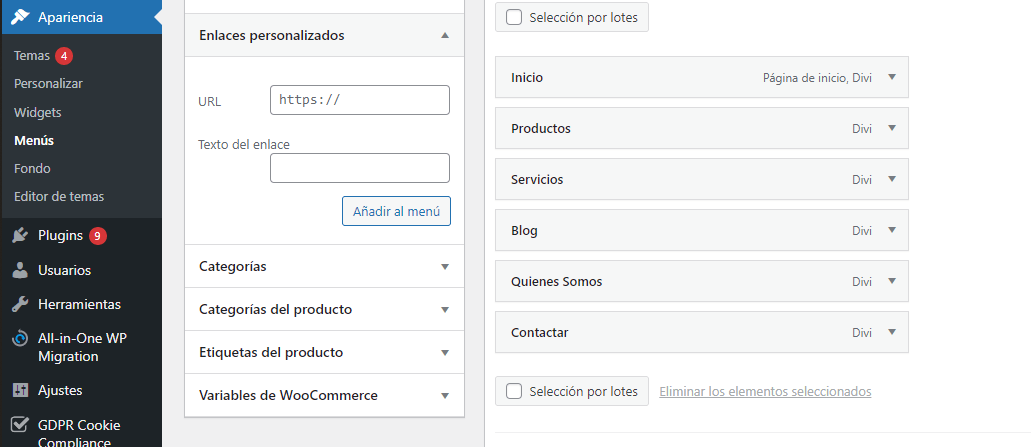Screen dimensions: 1031x447
Task: Check the top Selección por lotes checkbox
Action: [x=514, y=17]
